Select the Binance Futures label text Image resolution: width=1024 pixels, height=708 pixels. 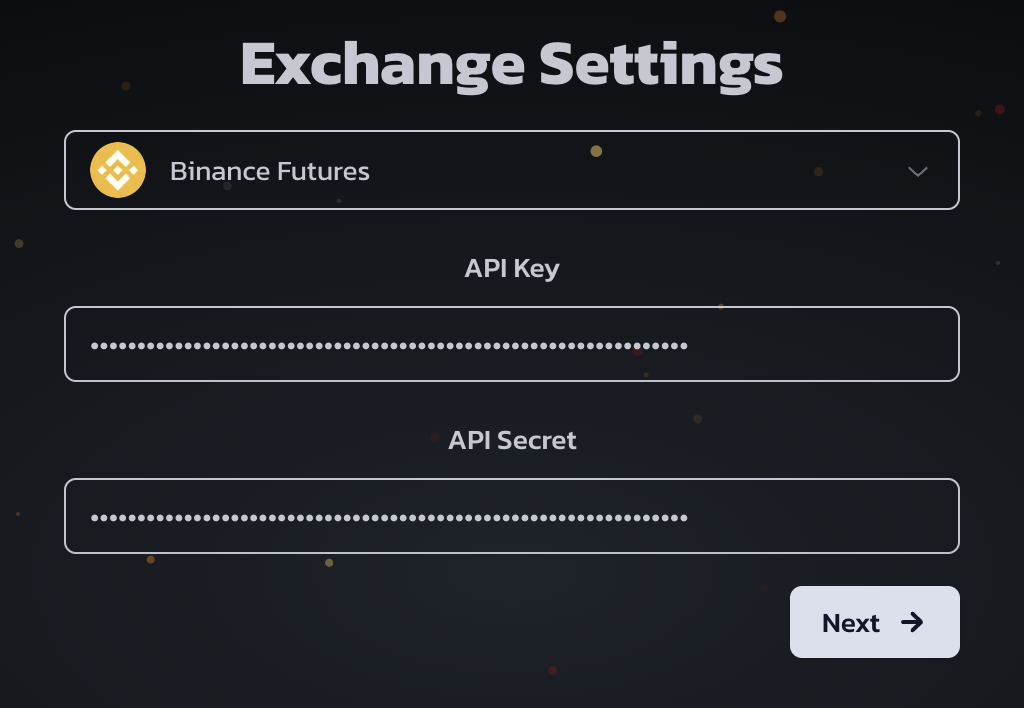click(270, 171)
